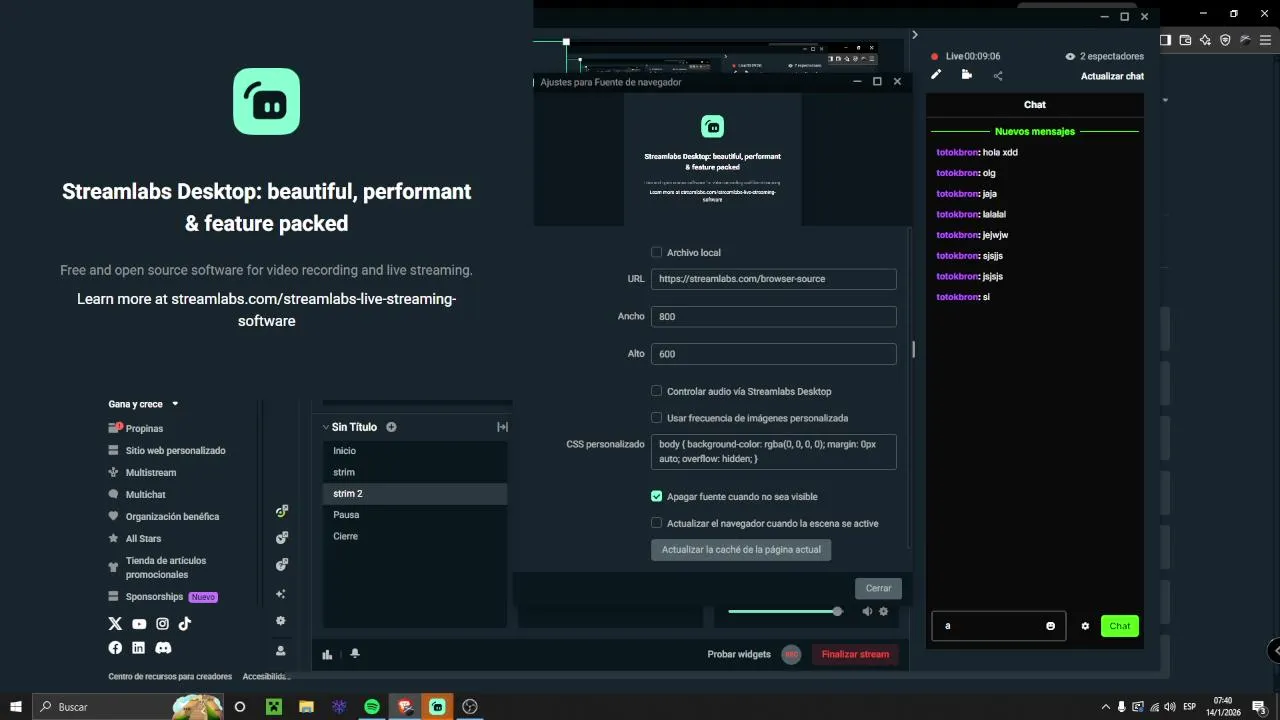1280x720 pixels.
Task: Open Streamlabs settings gear in left sidebar
Action: [281, 621]
